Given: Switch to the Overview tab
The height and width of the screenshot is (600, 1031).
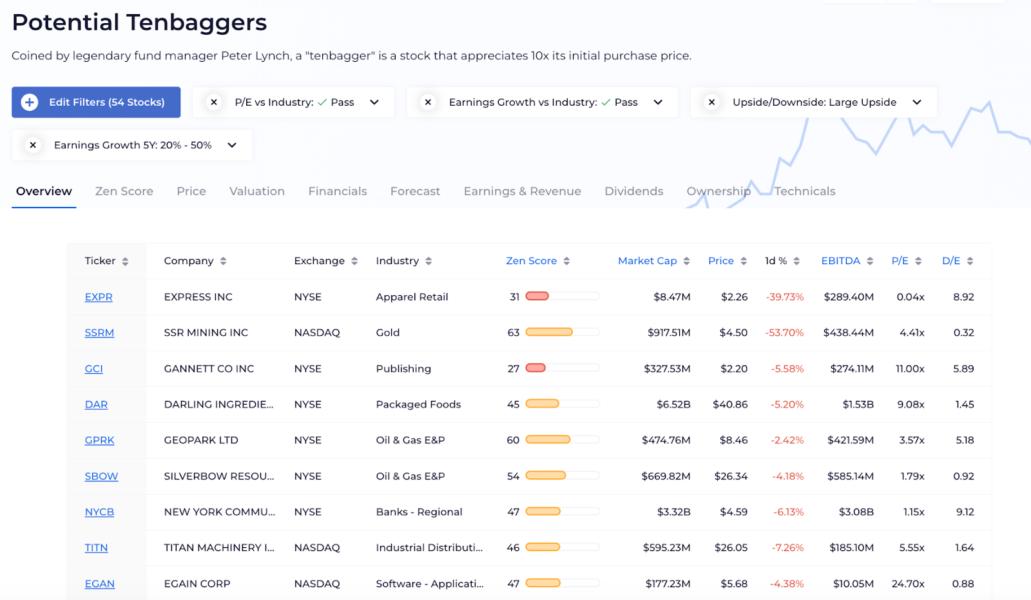Looking at the screenshot, I should tap(44, 191).
